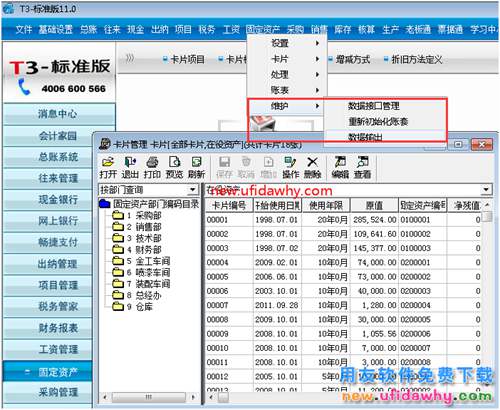The width and height of the screenshot is (500, 410).
Task: Open the 文件 menu
Action: (24, 30)
